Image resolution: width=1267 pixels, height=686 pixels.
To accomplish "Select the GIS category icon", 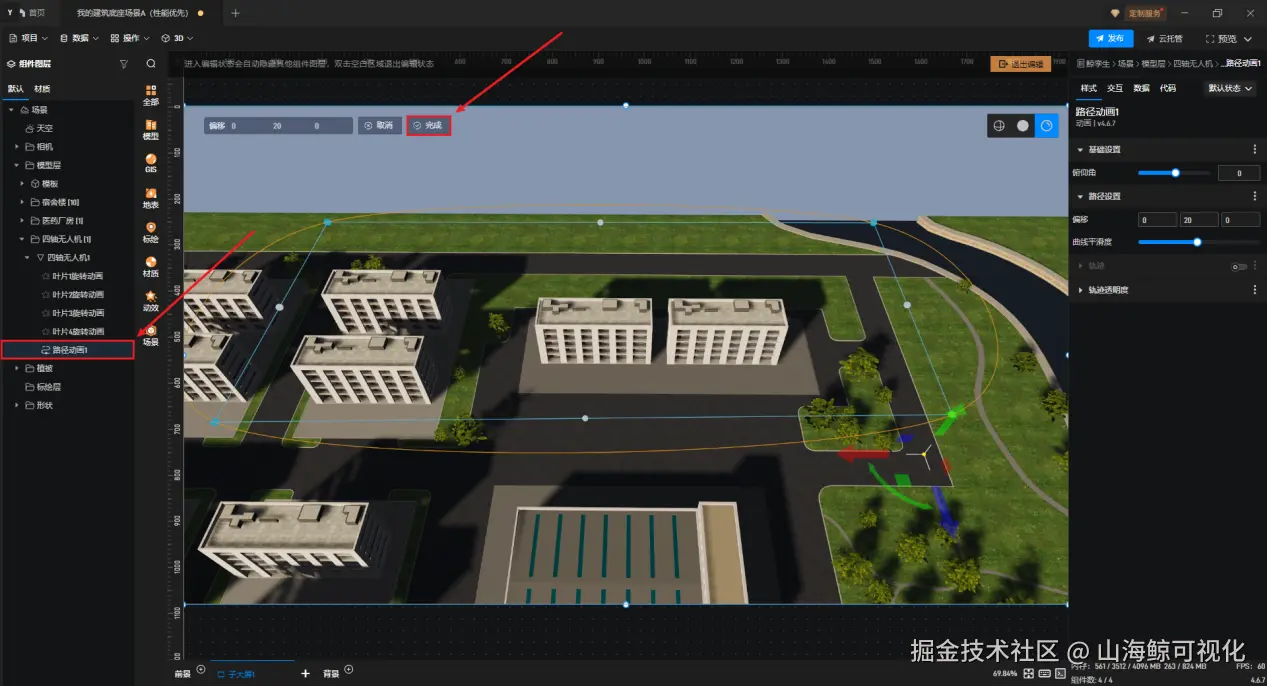I will (151, 163).
